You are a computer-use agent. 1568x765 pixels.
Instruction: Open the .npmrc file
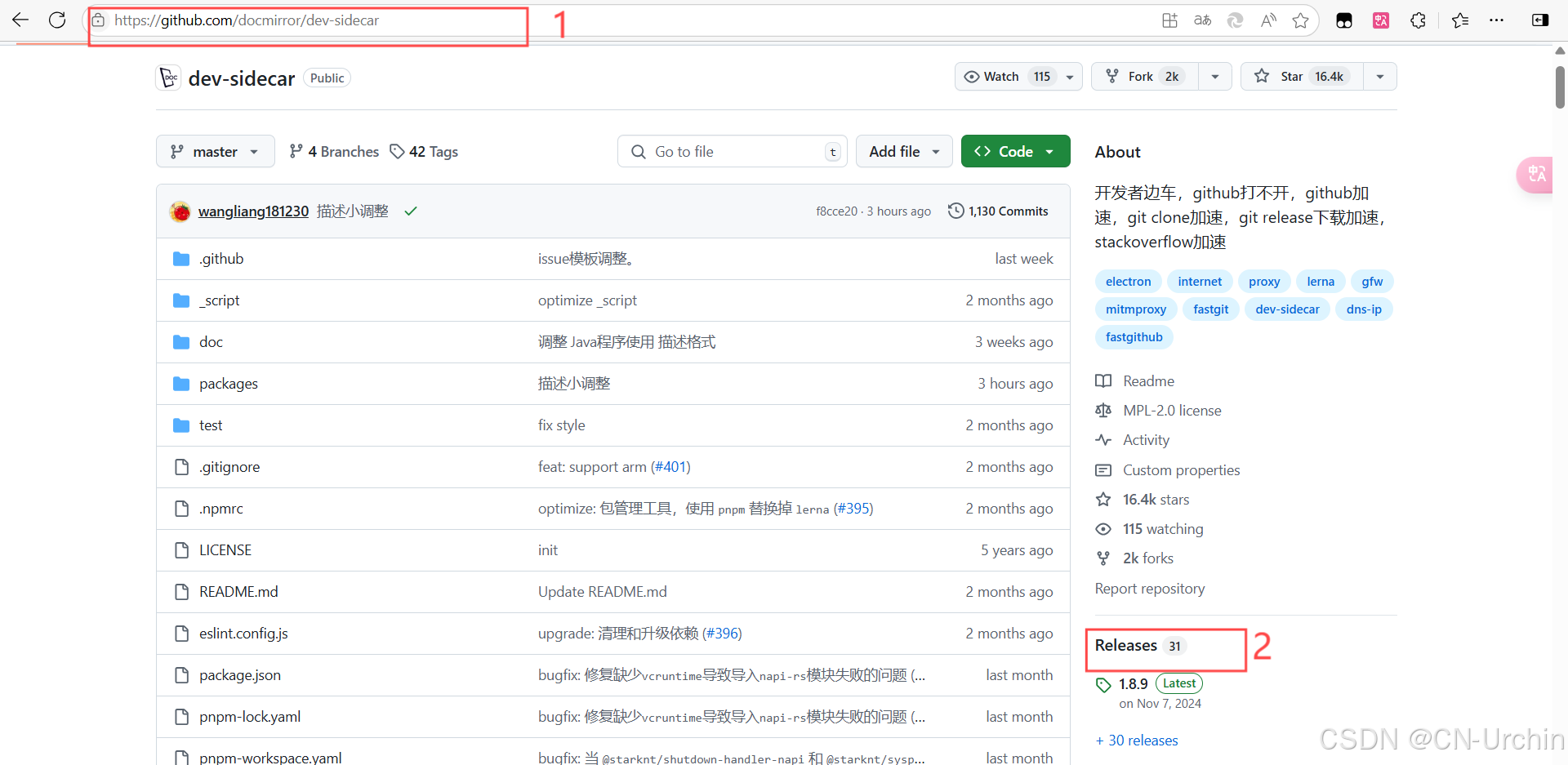[221, 509]
